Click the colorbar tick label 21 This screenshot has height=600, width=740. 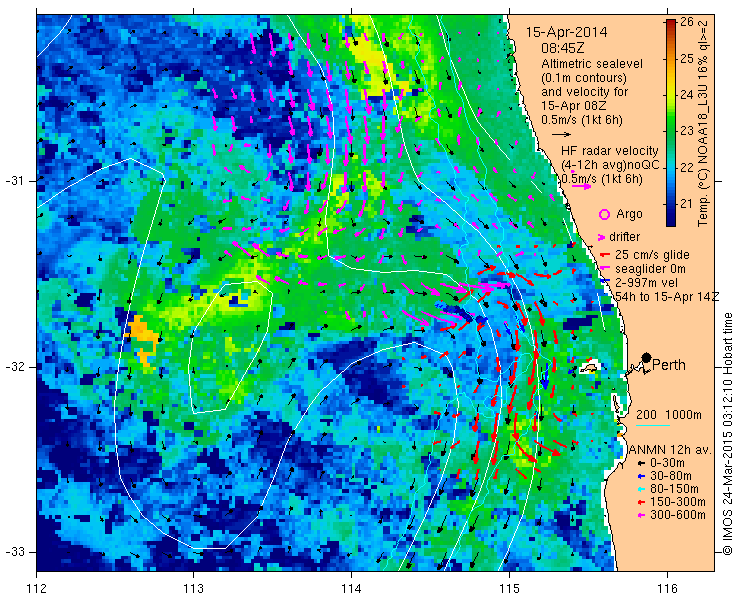click(x=687, y=204)
